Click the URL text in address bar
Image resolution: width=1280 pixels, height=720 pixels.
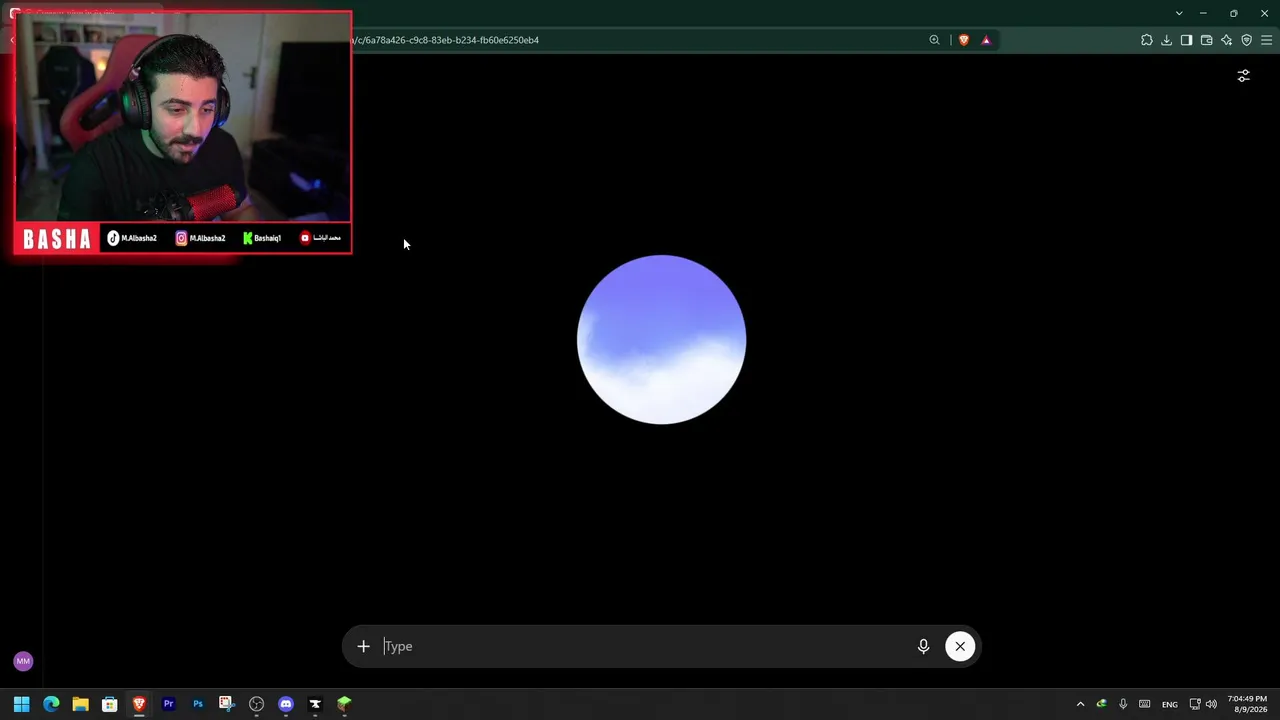[445, 40]
